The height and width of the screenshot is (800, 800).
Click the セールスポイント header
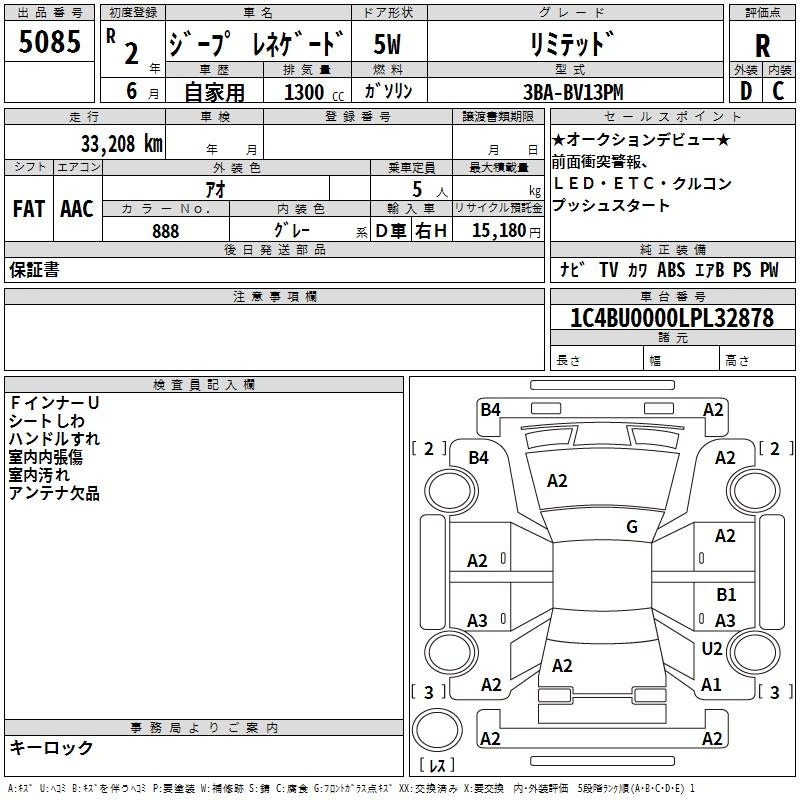[x=672, y=116]
